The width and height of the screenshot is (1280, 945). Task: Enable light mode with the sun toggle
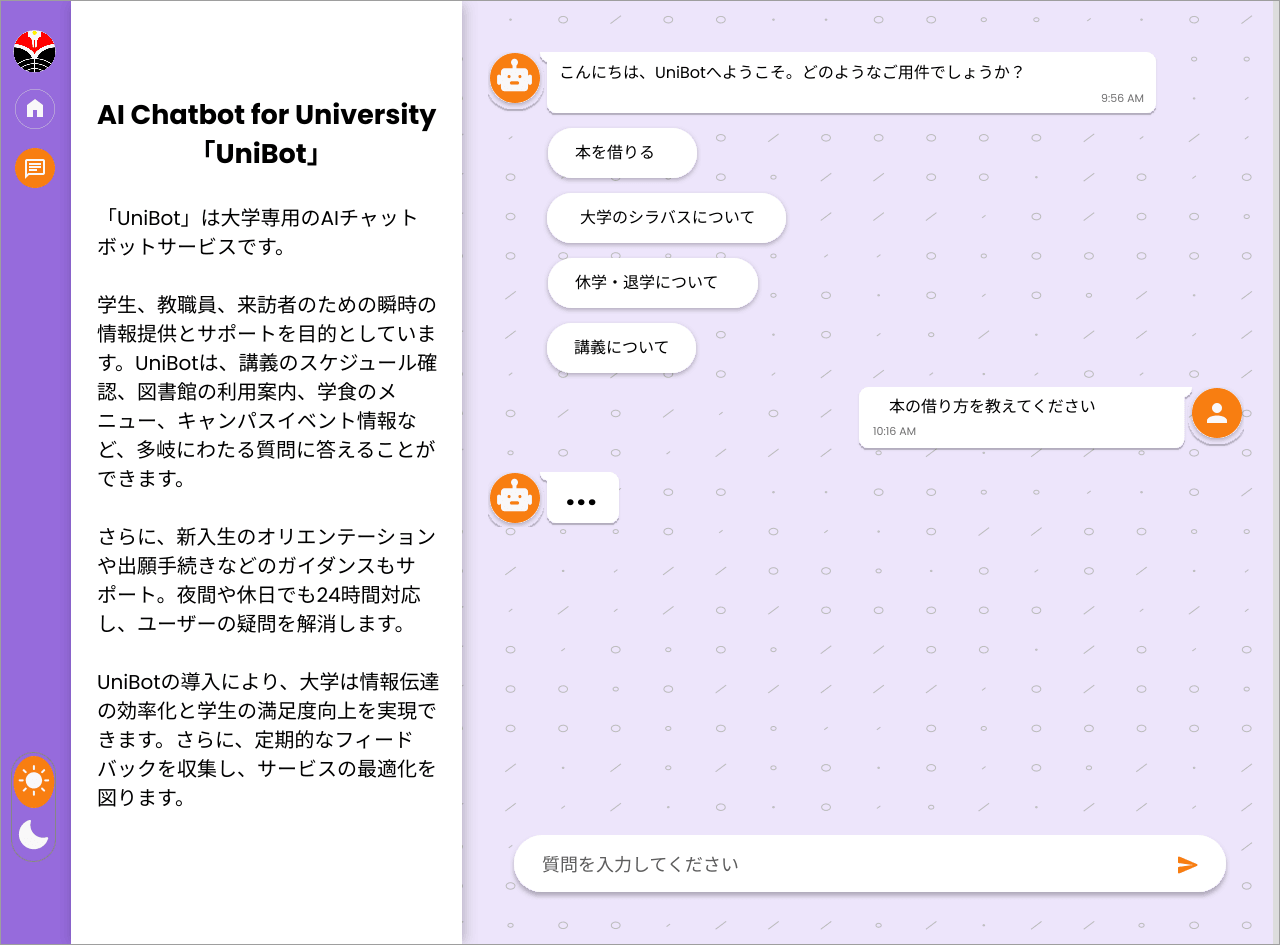(35, 781)
